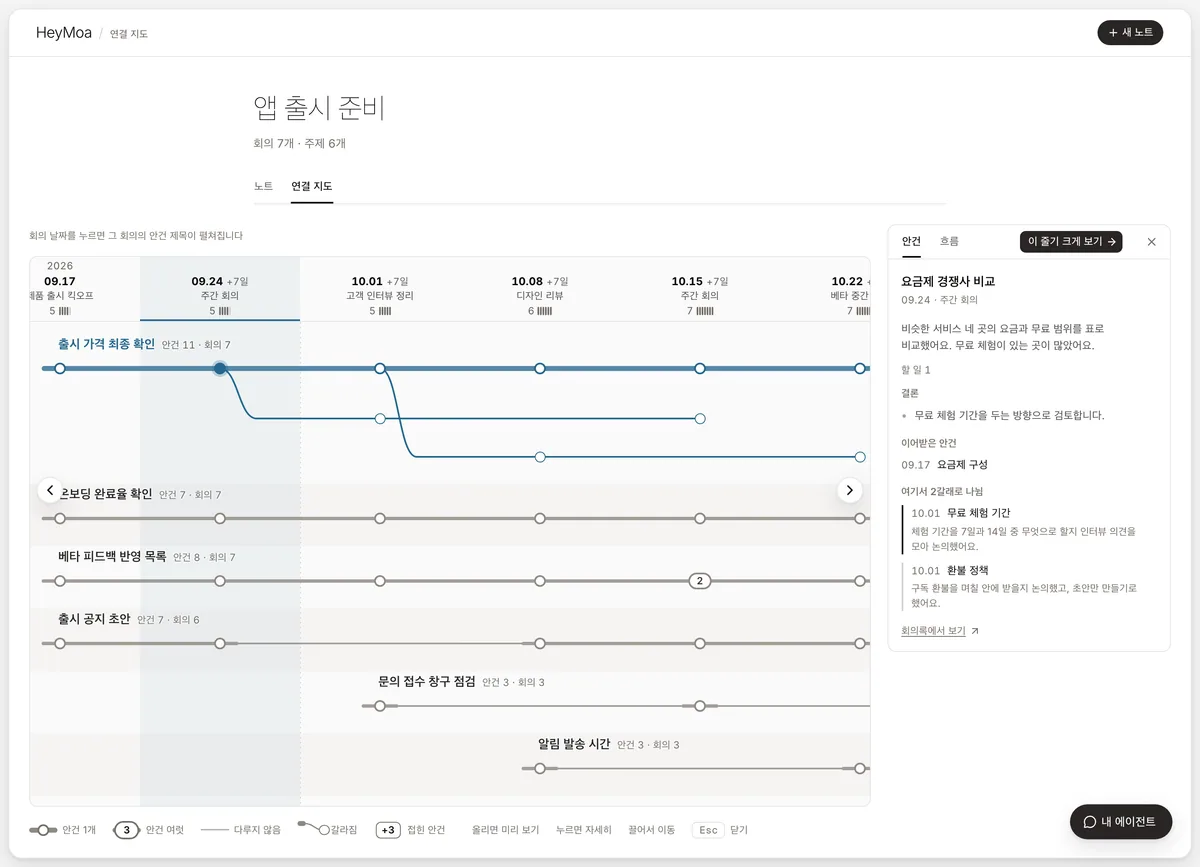Click the 10.01 node on 출시 가격 main line
The width and height of the screenshot is (1200, 867).
pos(380,369)
